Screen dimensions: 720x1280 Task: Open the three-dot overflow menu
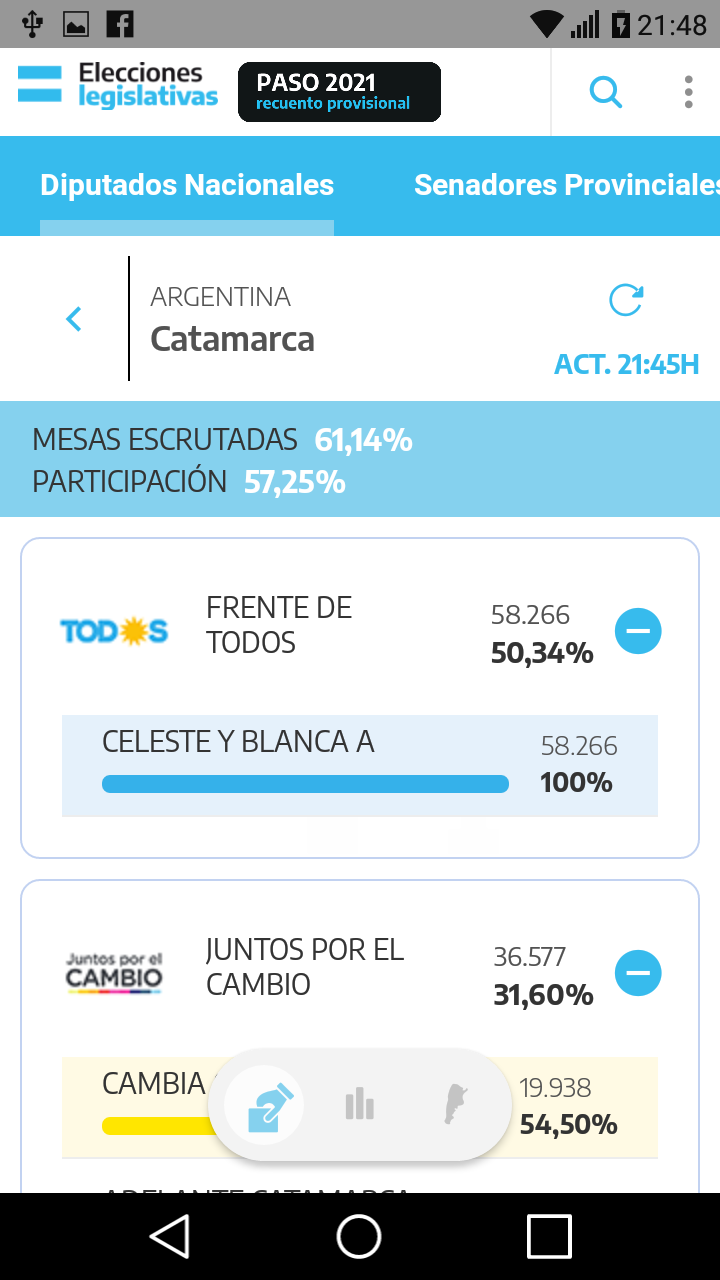tap(688, 92)
